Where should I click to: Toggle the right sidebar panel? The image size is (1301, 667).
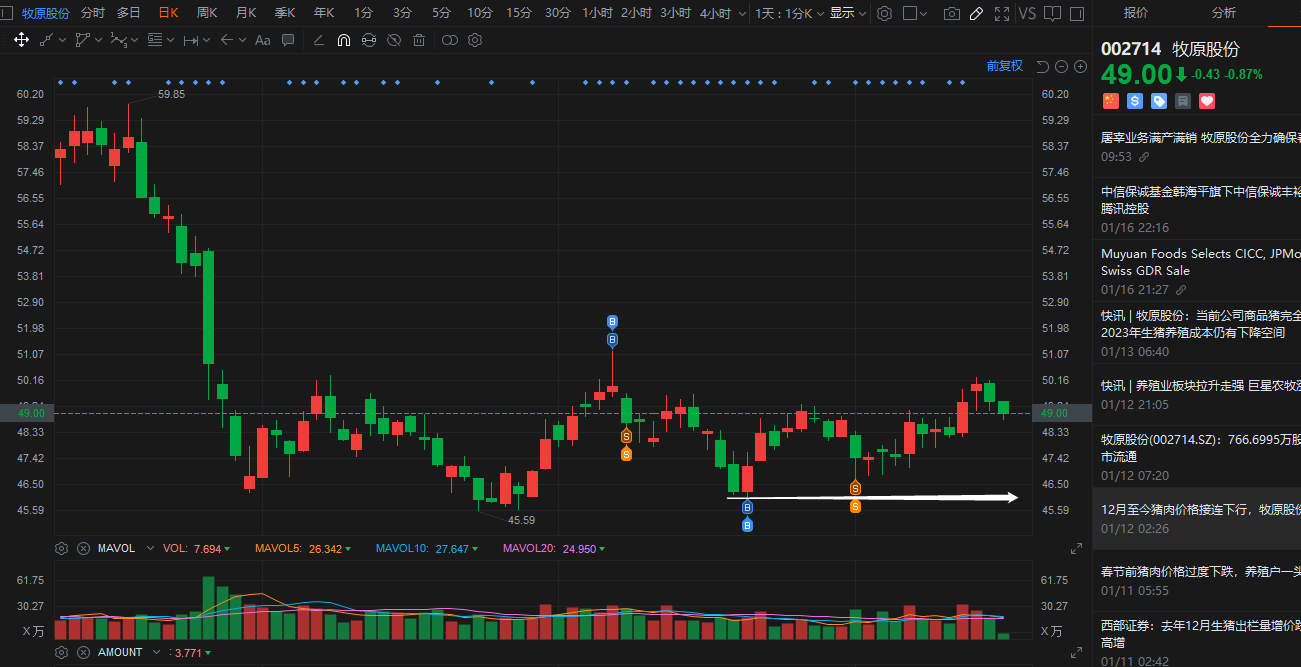1076,13
